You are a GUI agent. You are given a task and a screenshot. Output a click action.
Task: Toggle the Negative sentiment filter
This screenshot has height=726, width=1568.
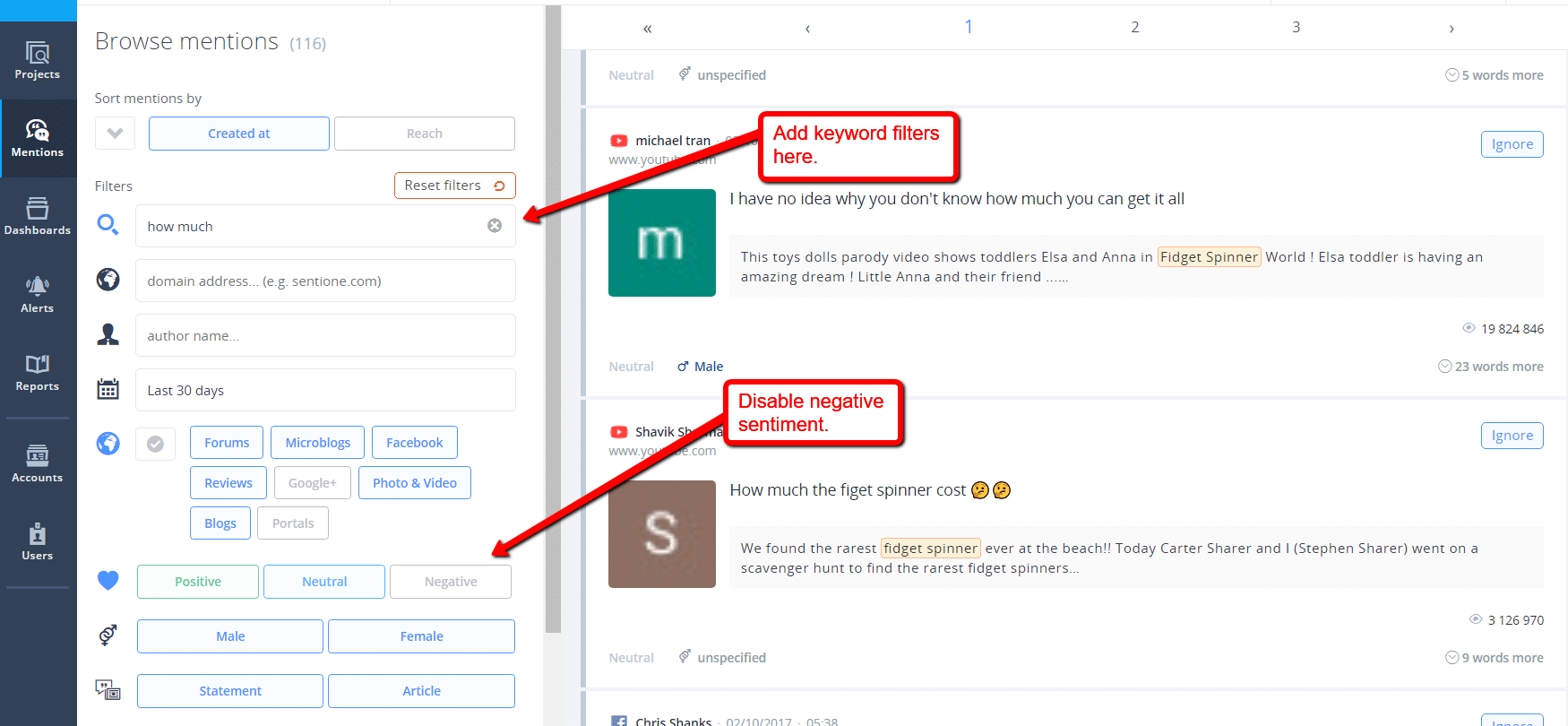click(451, 582)
